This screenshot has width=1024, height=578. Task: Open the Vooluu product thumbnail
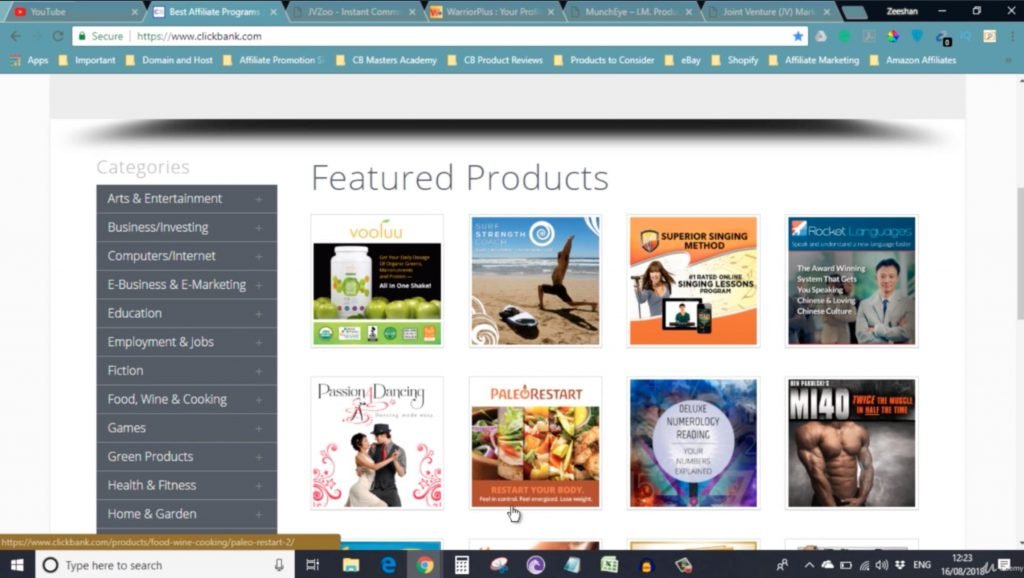377,281
